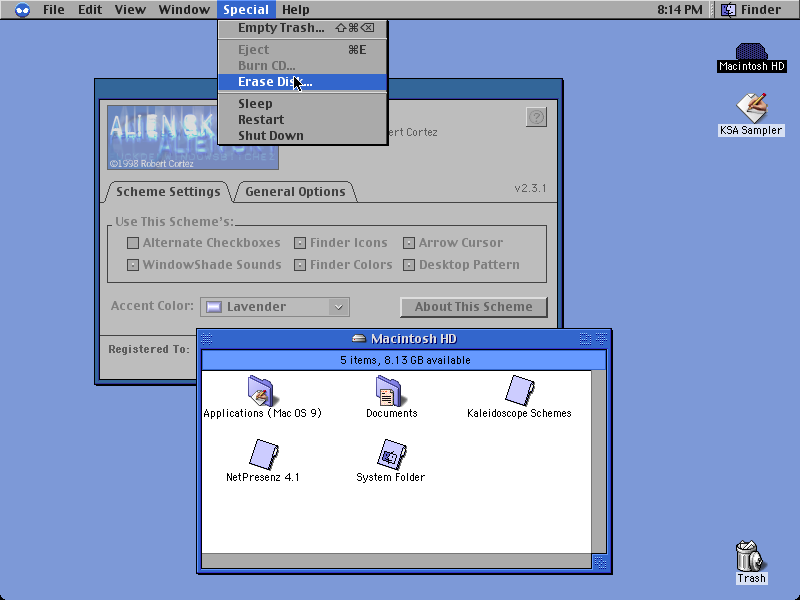Click the Macintosh HD window title proxy icon

point(359,338)
